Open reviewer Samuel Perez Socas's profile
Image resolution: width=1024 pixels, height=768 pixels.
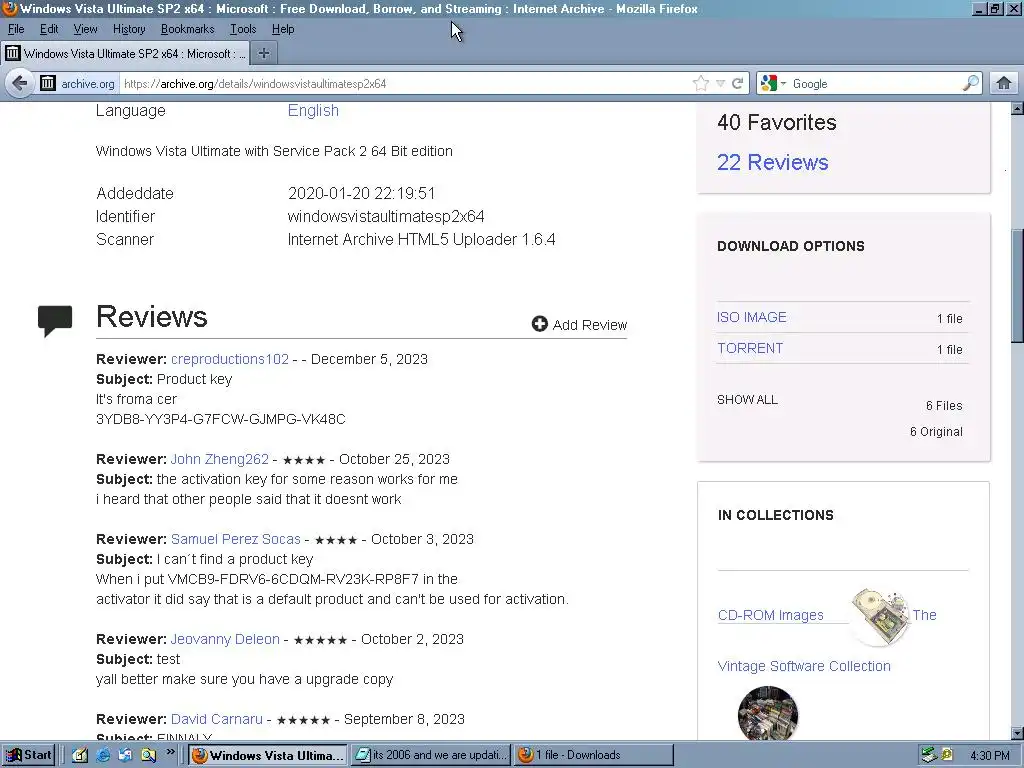click(x=236, y=539)
